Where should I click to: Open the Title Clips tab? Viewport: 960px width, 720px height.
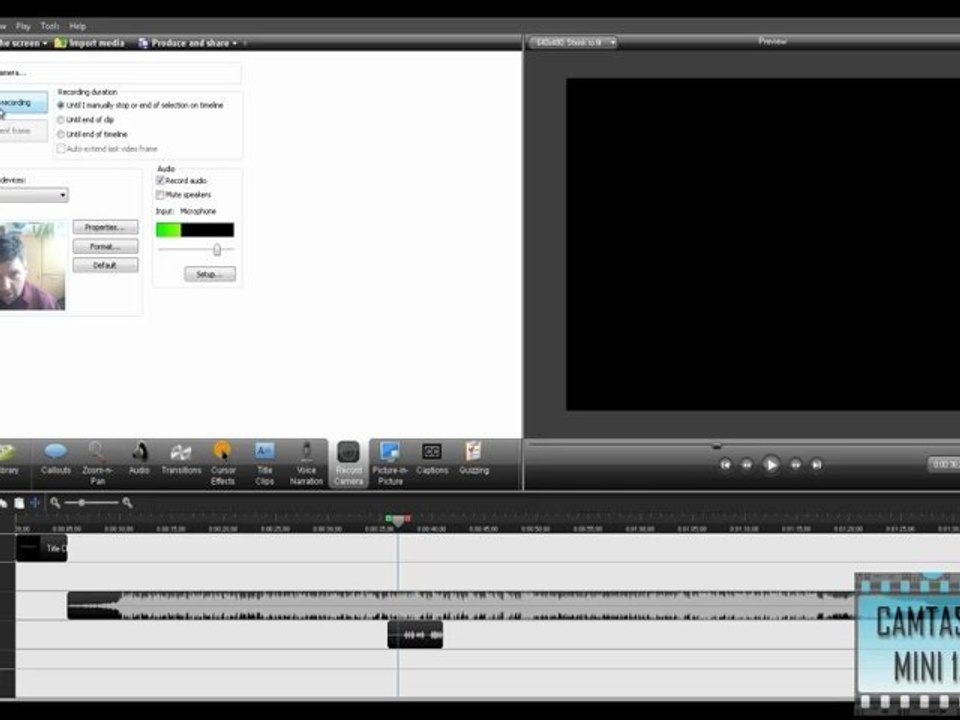[x=264, y=463]
